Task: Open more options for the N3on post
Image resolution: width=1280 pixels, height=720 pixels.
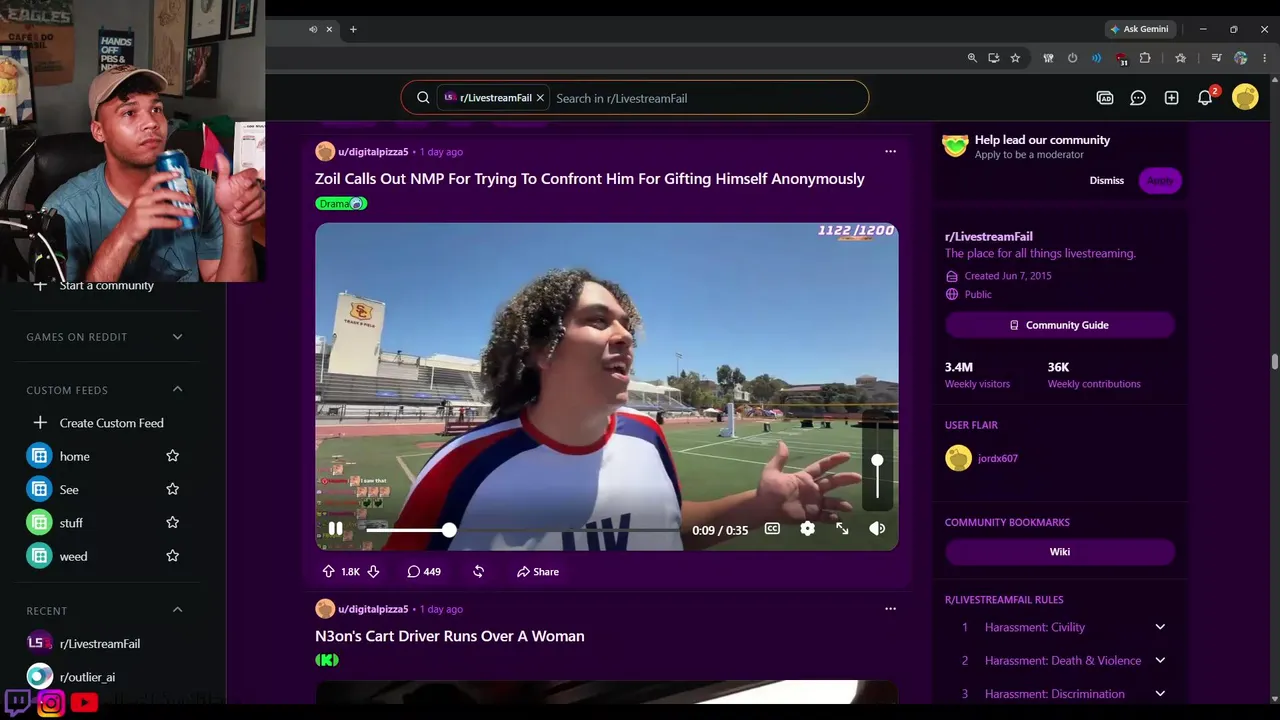Action: tap(890, 609)
